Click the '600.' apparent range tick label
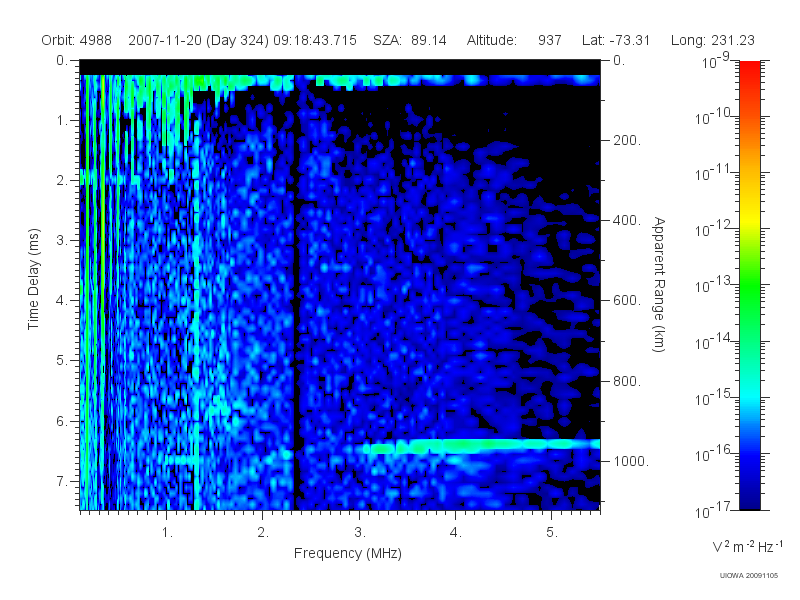800x600 pixels. coord(627,301)
